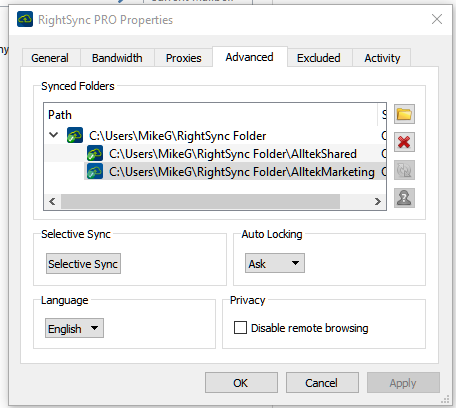Image resolution: width=456 pixels, height=408 pixels.
Task: Collapse the RightSync Folder tree node
Action: point(54,135)
